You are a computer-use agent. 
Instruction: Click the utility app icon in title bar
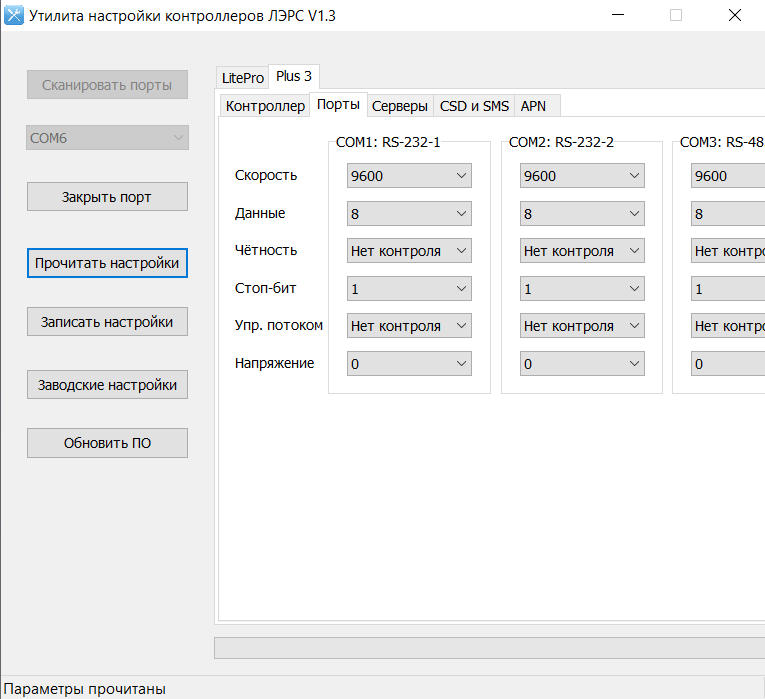[14, 16]
